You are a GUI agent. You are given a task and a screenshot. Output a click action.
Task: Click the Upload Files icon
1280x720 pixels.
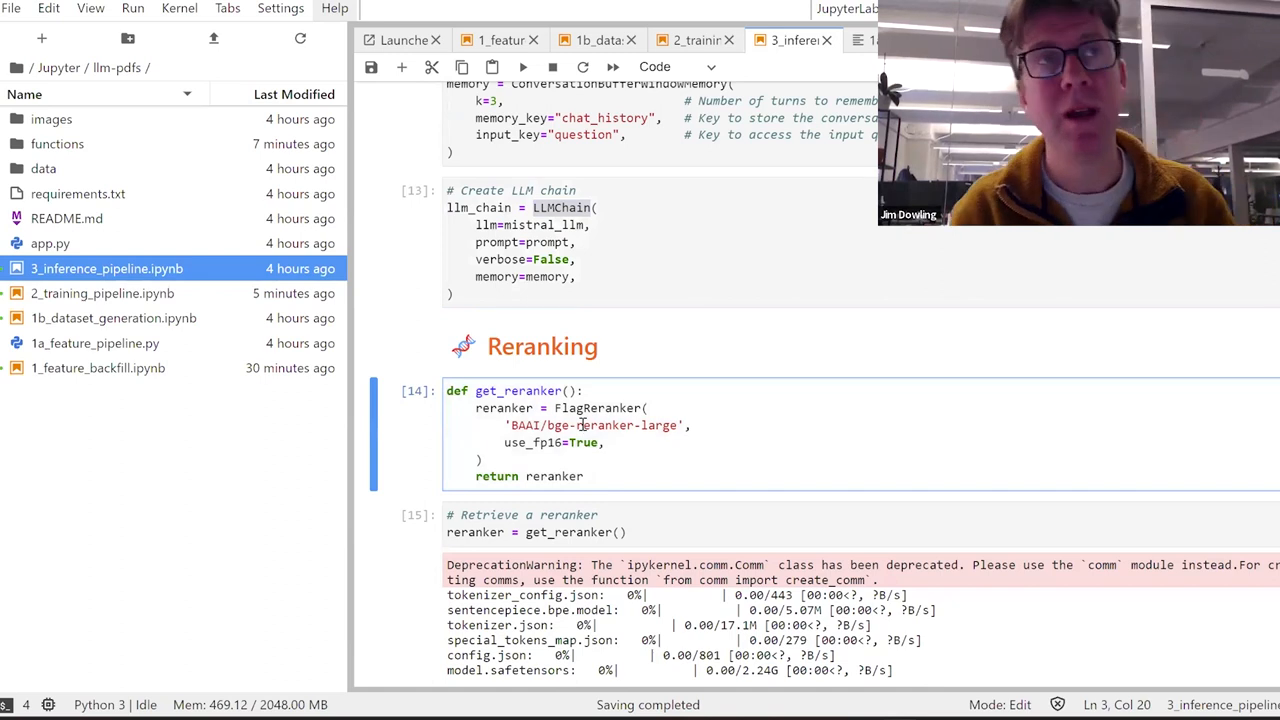(213, 38)
